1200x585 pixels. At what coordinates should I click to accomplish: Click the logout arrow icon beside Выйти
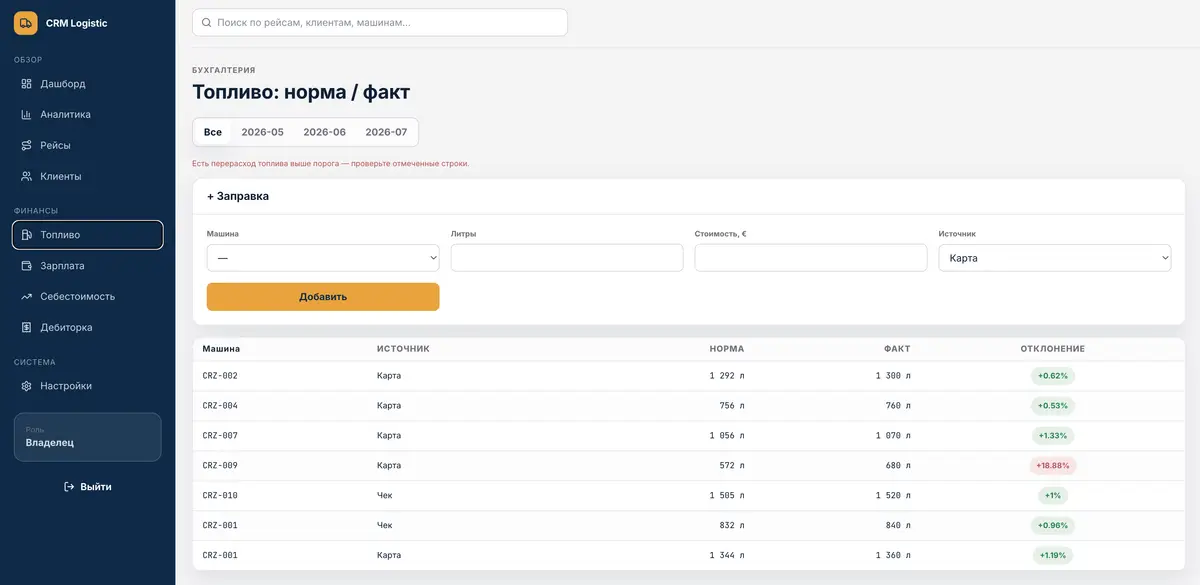click(x=69, y=487)
